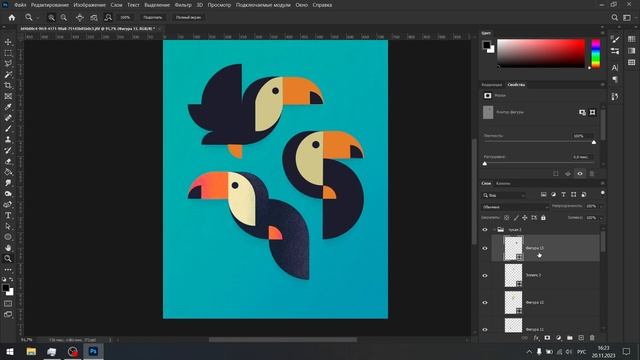Select the Healing Brush tool

click(x=8, y=118)
